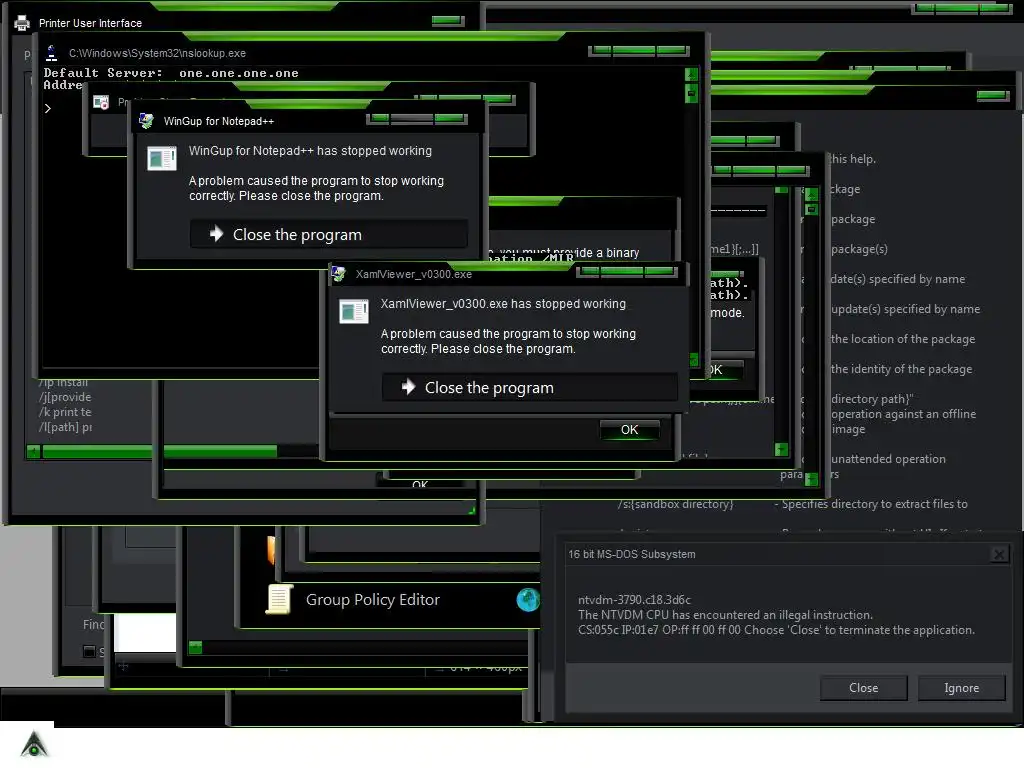The height and width of the screenshot is (768, 1024).
Task: Click the text 'the identity of the package'
Action: click(x=901, y=369)
